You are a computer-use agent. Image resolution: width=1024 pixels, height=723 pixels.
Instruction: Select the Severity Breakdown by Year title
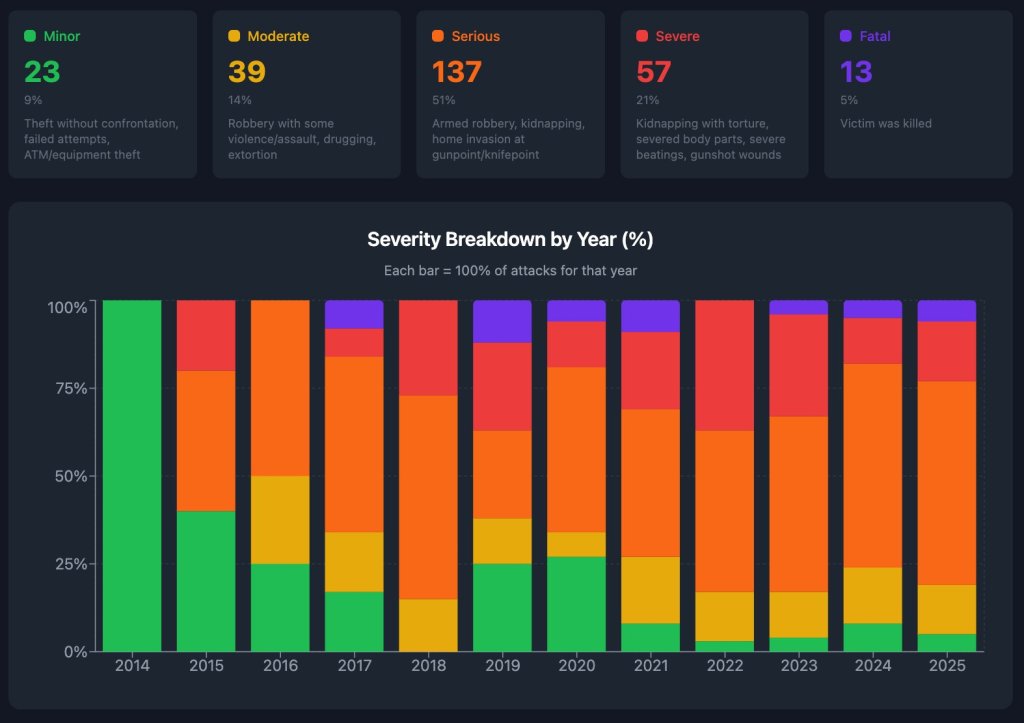(511, 239)
